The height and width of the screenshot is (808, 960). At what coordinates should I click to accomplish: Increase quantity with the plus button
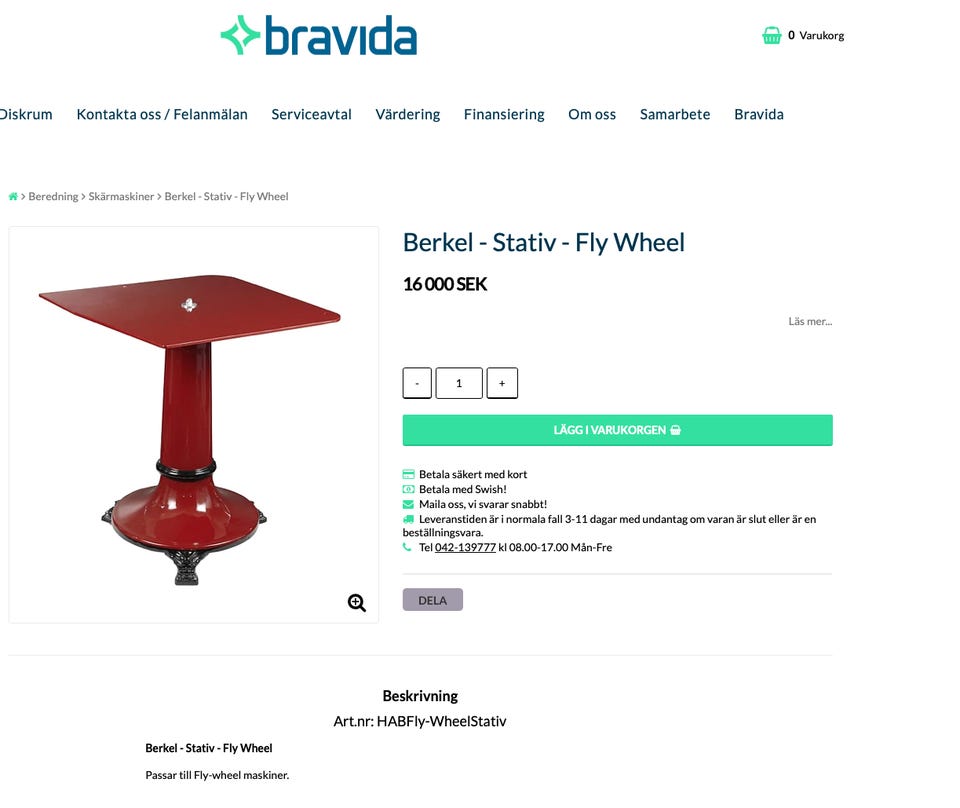click(x=502, y=383)
